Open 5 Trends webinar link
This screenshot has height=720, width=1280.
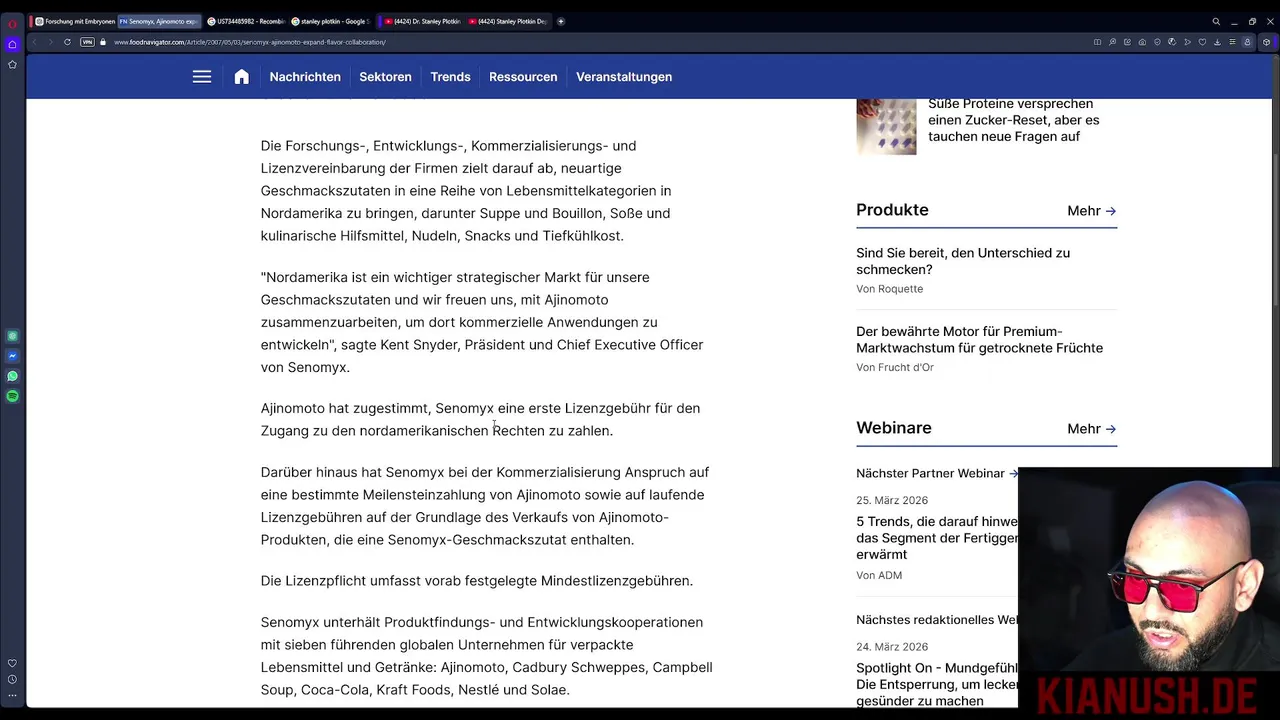[937, 538]
